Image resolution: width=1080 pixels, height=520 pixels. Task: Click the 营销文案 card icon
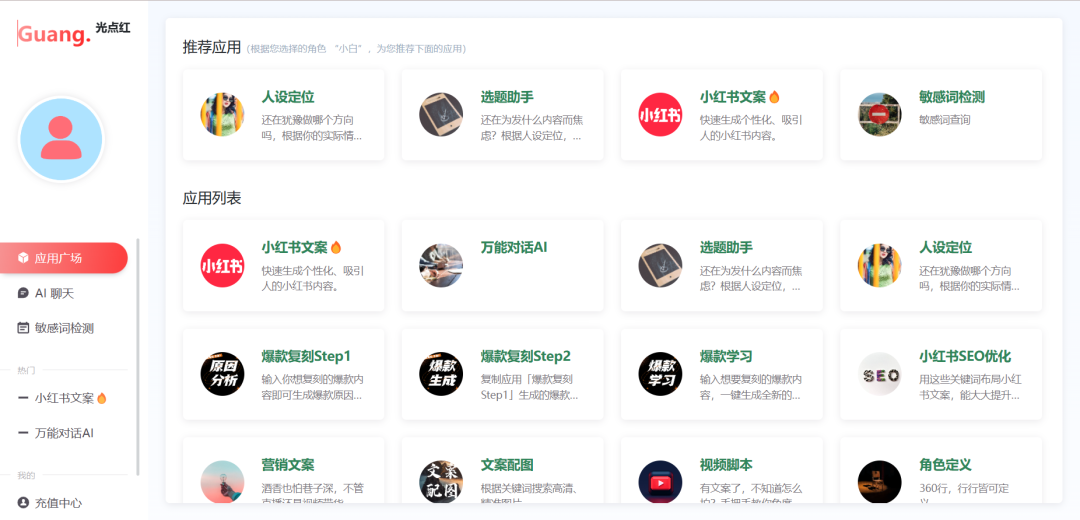(222, 482)
